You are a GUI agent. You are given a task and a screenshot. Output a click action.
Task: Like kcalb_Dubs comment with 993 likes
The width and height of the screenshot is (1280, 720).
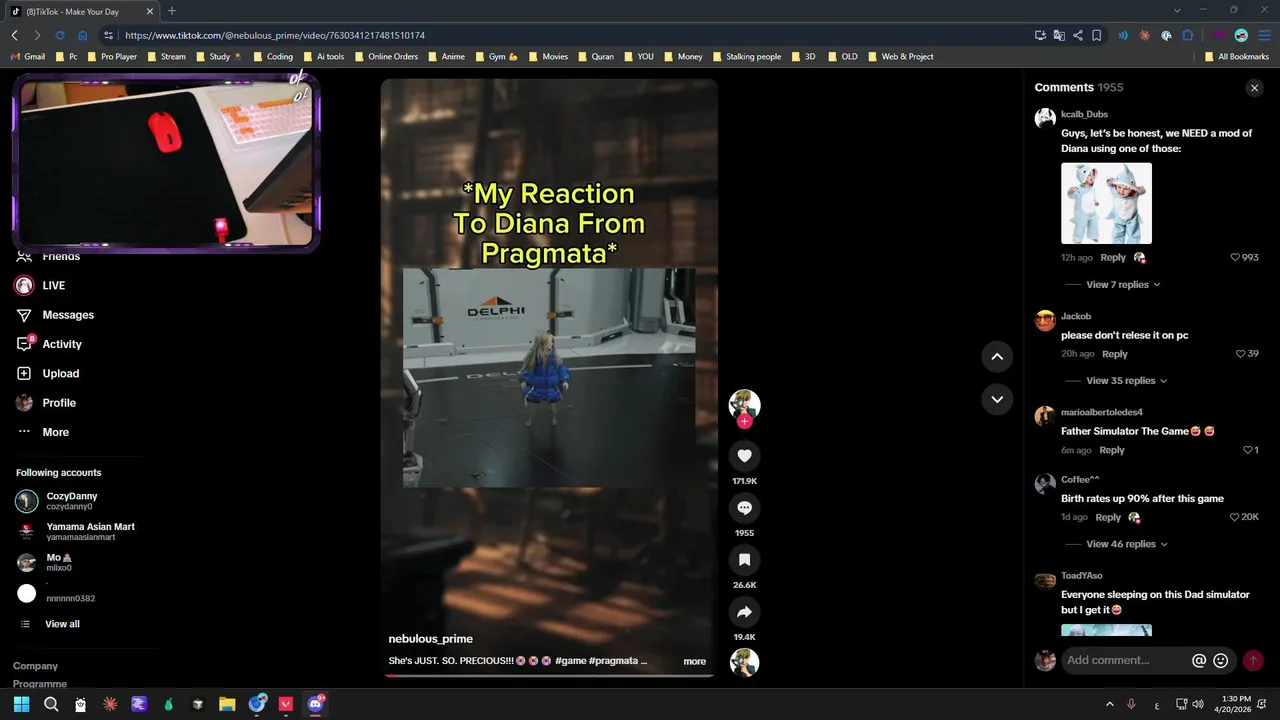click(1235, 258)
